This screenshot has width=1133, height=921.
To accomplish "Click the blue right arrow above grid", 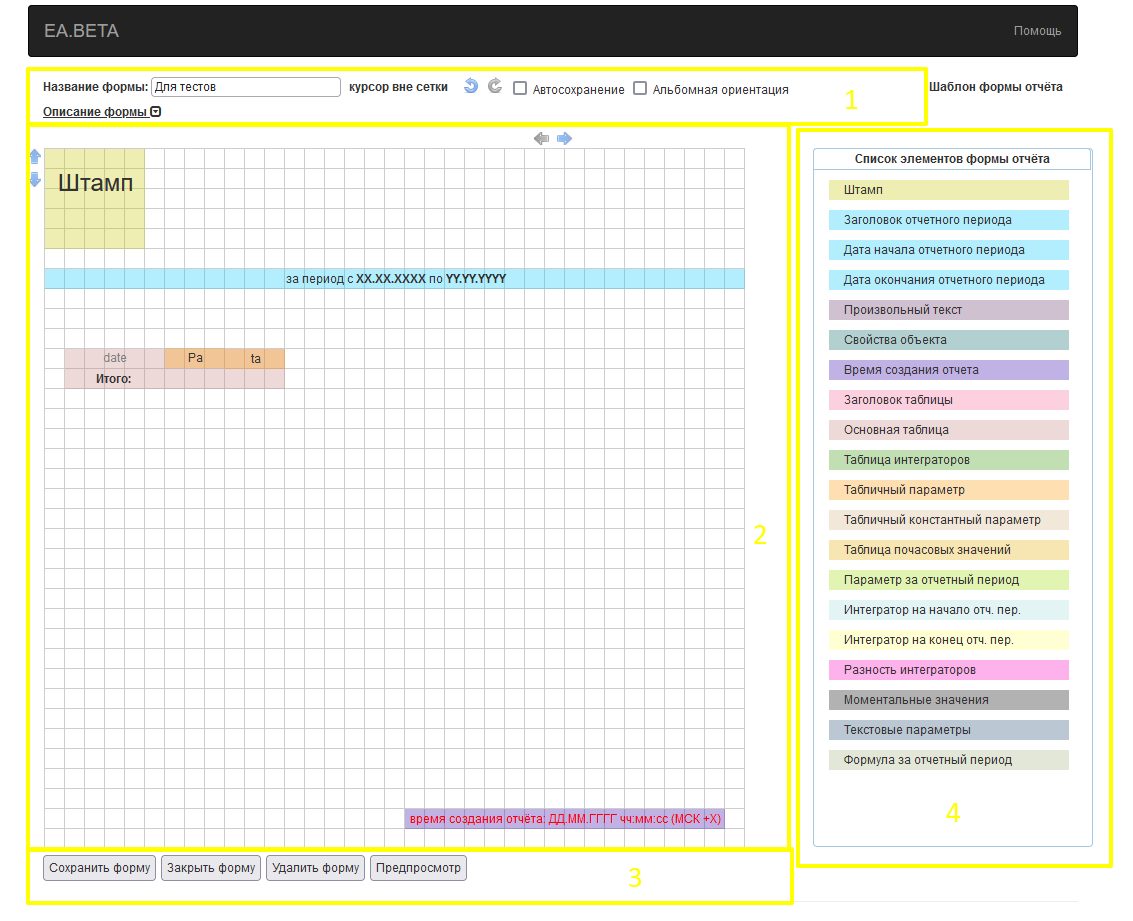I will 565,138.
